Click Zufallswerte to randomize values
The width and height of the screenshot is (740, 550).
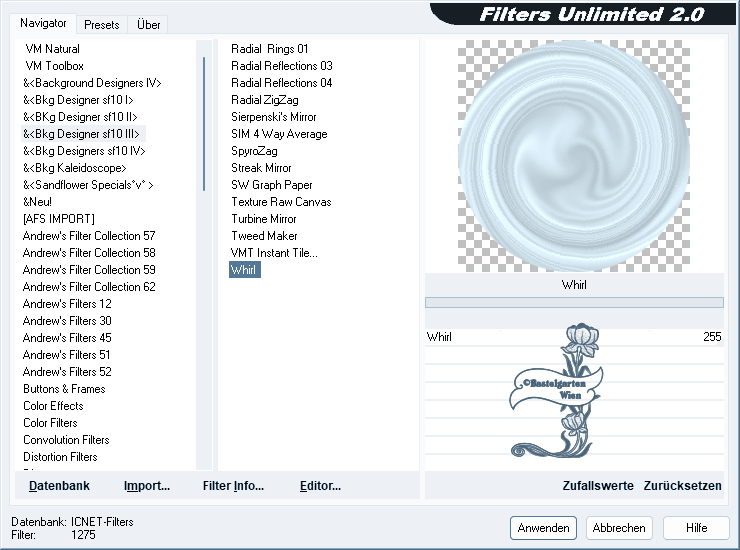click(x=598, y=486)
